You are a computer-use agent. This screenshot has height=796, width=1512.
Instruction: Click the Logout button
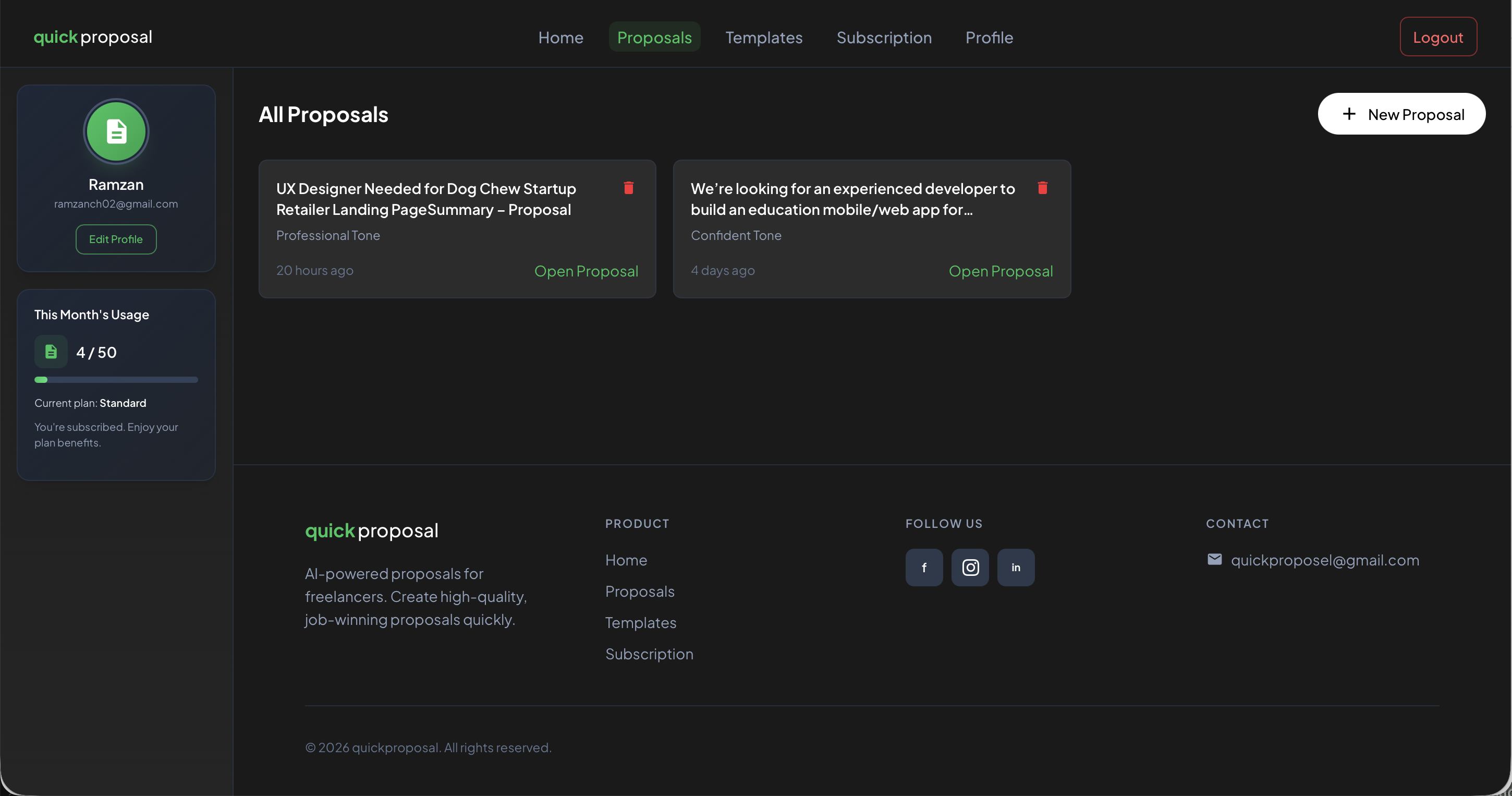pos(1438,37)
